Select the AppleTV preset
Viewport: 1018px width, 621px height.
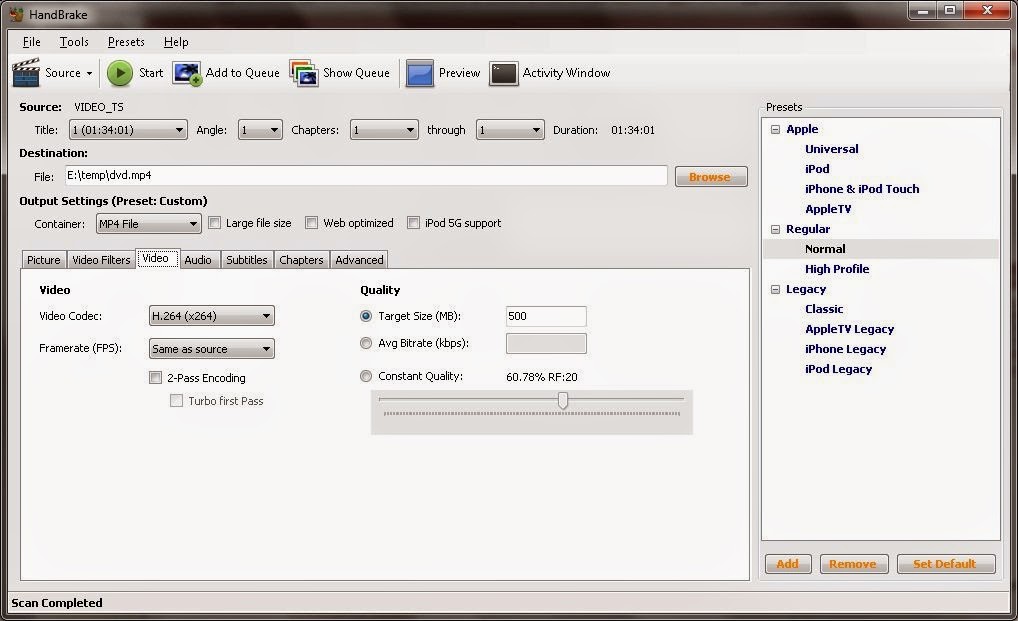coord(828,209)
